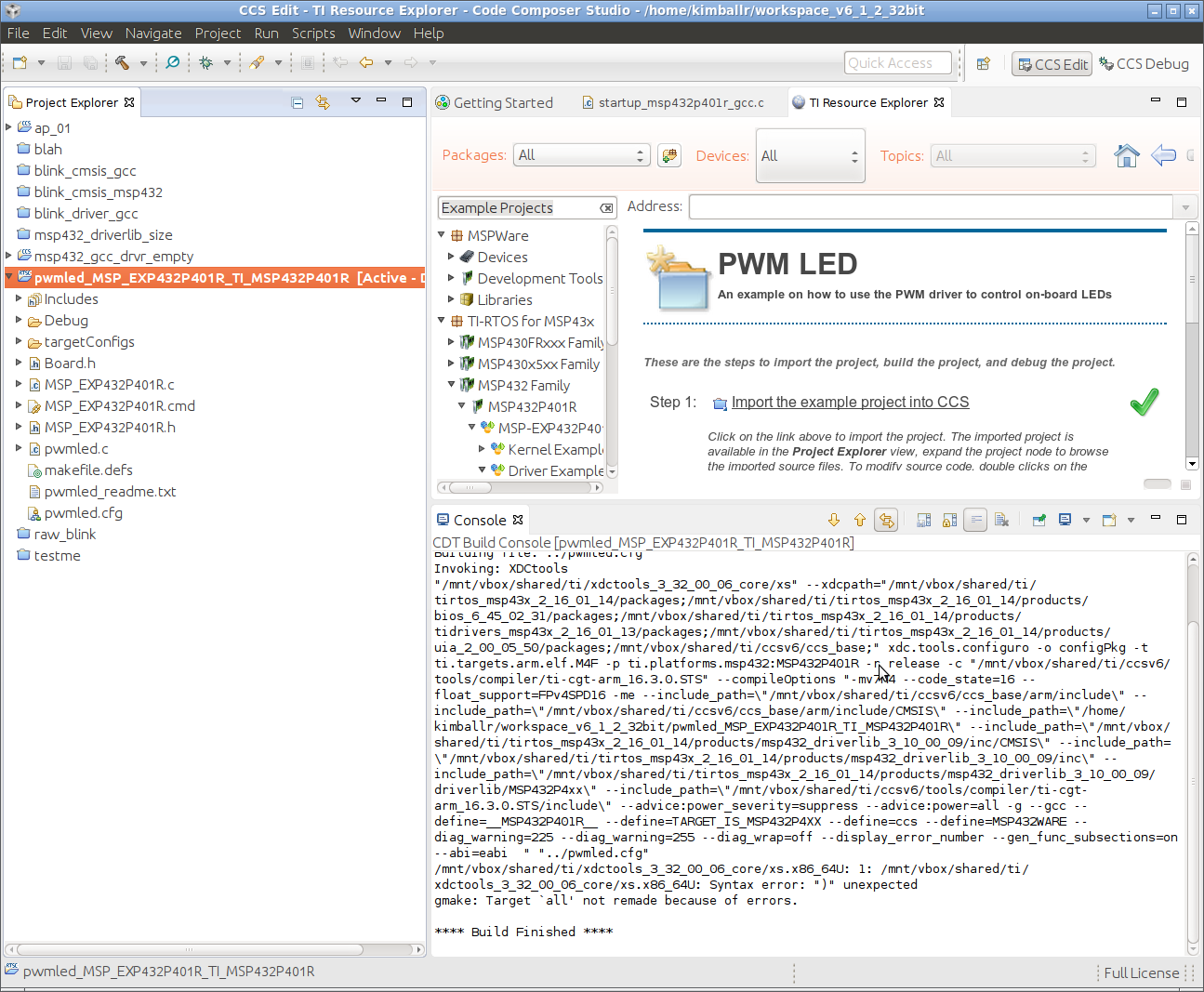Select pwmled_readme.txt file

tap(110, 491)
